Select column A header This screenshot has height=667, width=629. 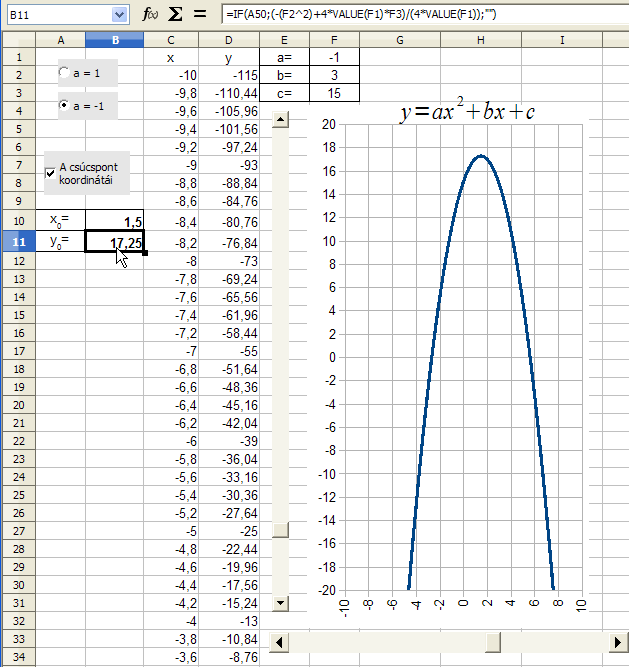pos(61,40)
